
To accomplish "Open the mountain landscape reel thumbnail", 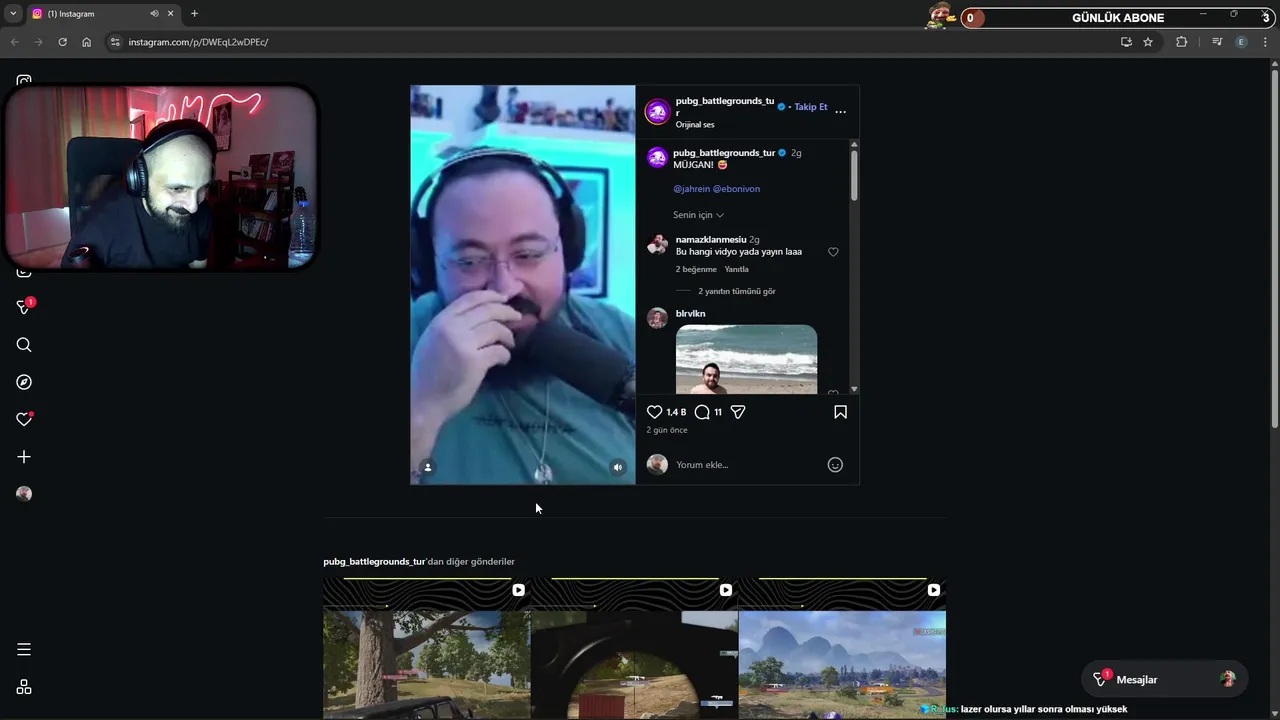I will [x=842, y=648].
